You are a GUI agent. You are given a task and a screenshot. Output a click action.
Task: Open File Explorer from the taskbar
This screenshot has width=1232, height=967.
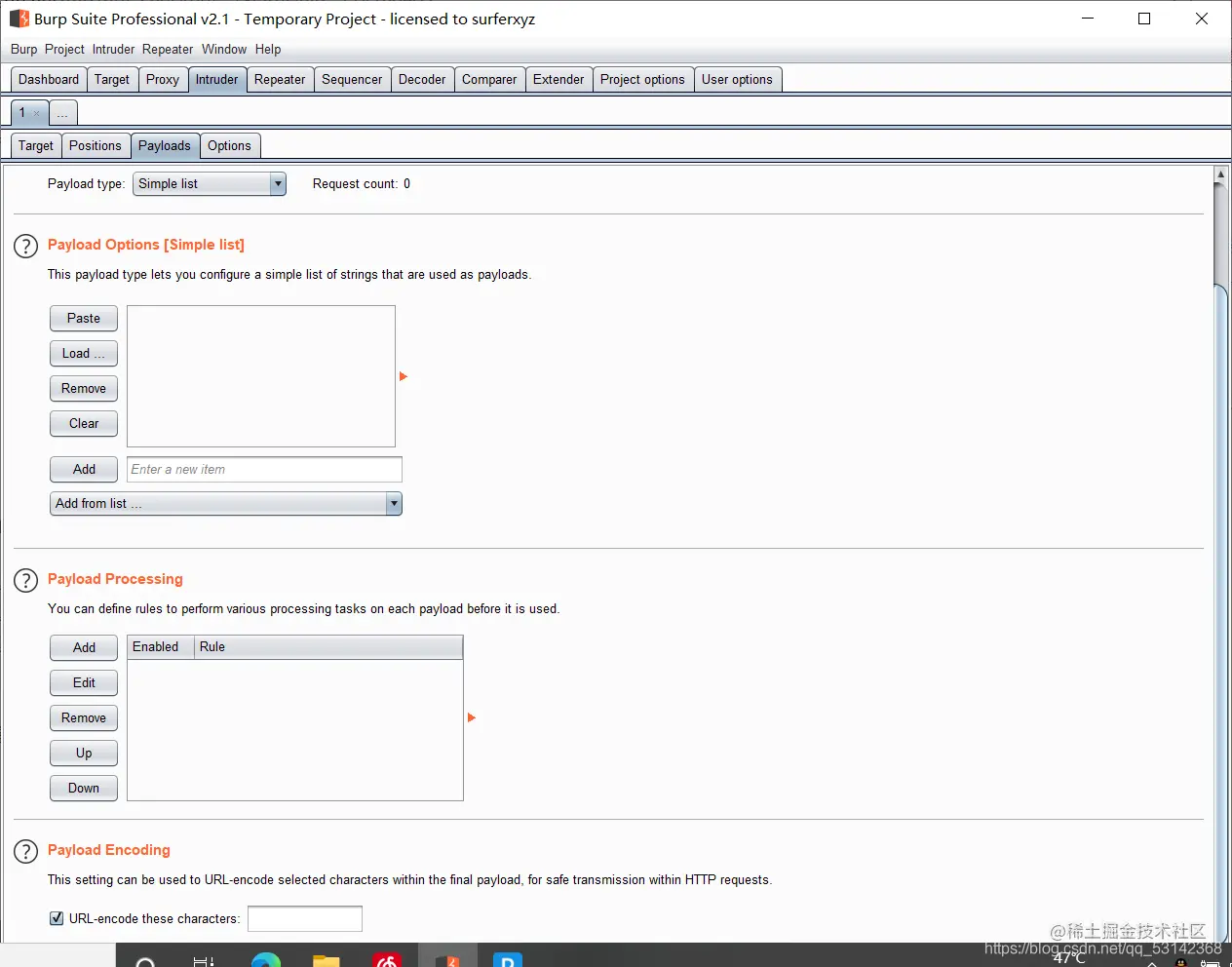pos(326,959)
